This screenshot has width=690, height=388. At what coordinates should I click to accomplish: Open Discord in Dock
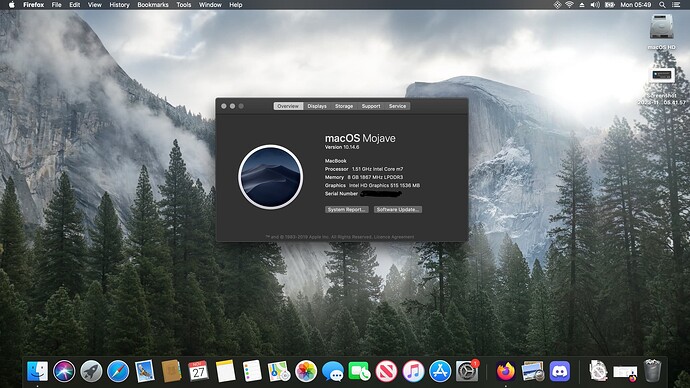point(560,371)
